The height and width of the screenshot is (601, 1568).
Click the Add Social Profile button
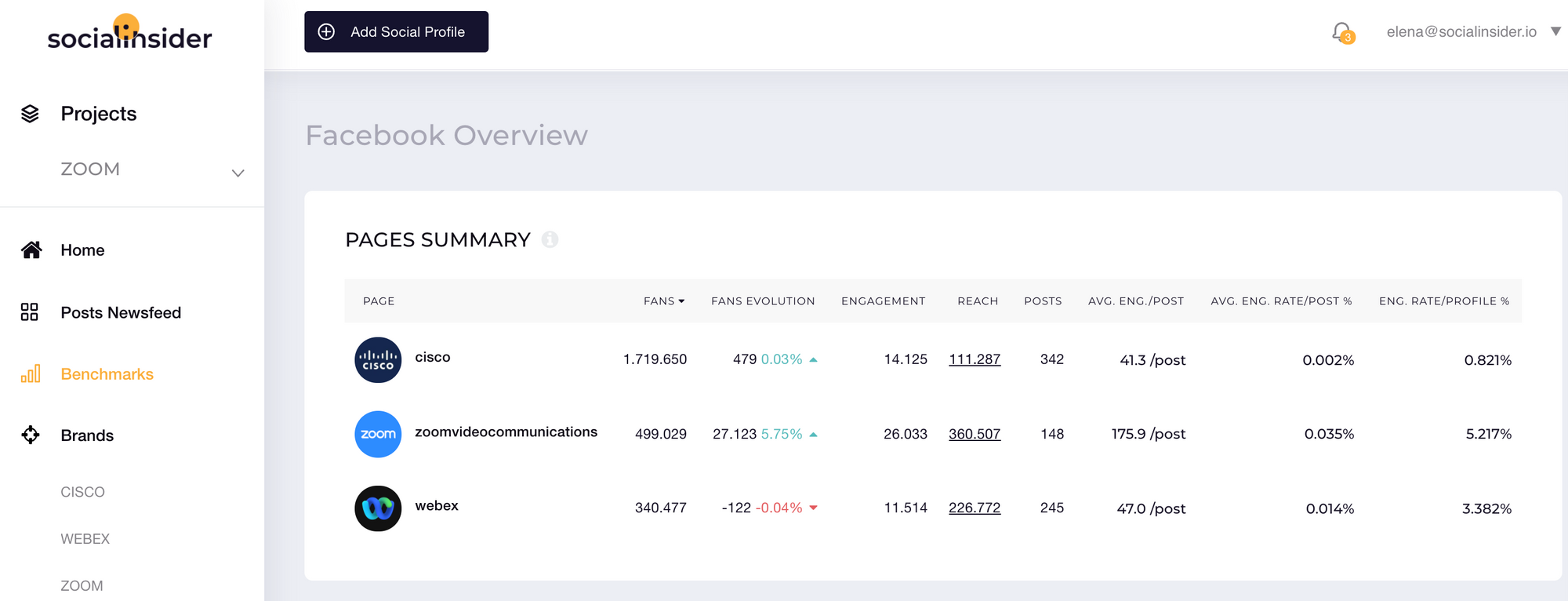(396, 31)
